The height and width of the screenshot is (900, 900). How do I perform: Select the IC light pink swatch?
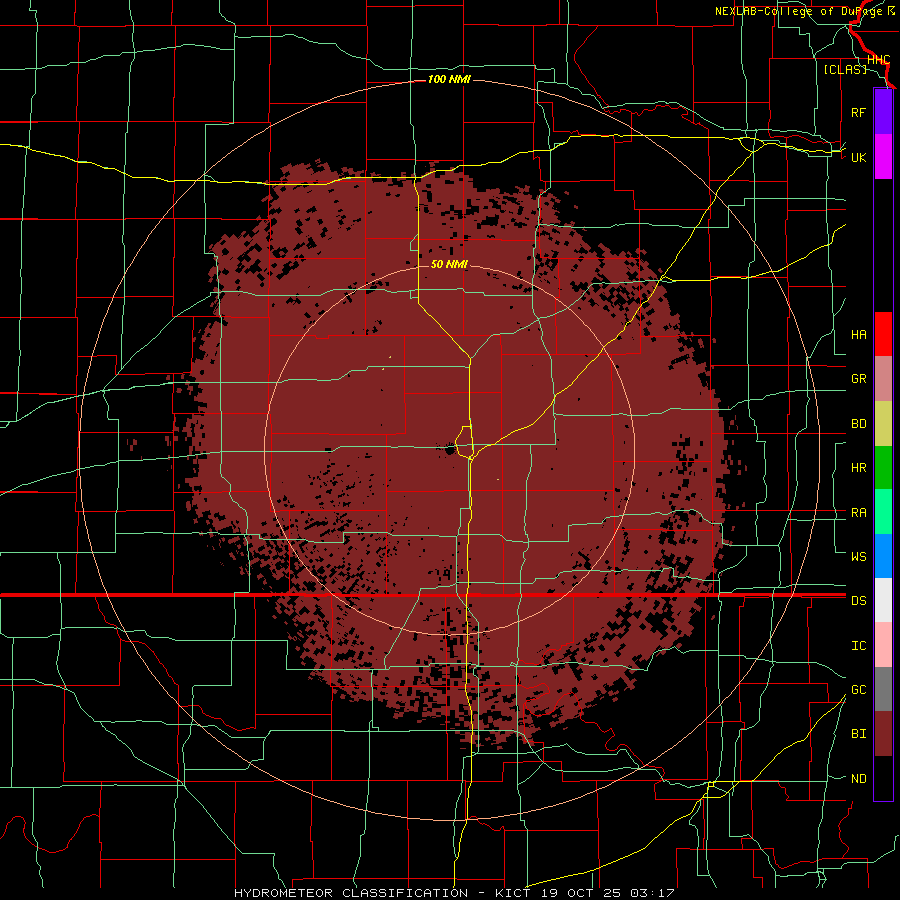pos(883,645)
